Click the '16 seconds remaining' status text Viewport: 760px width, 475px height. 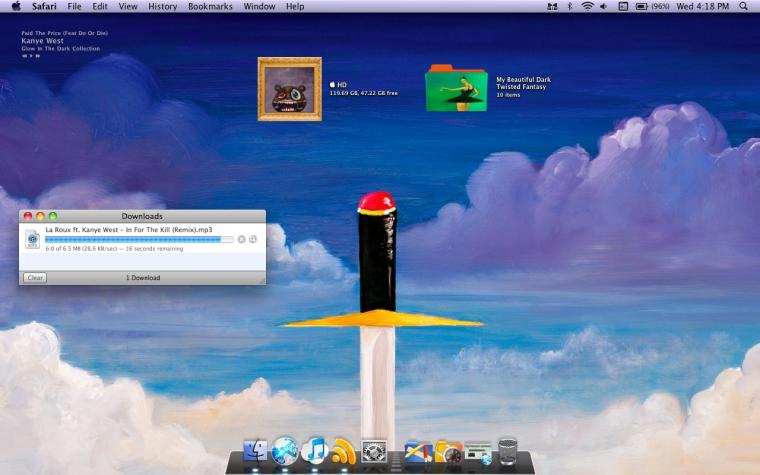coord(155,249)
